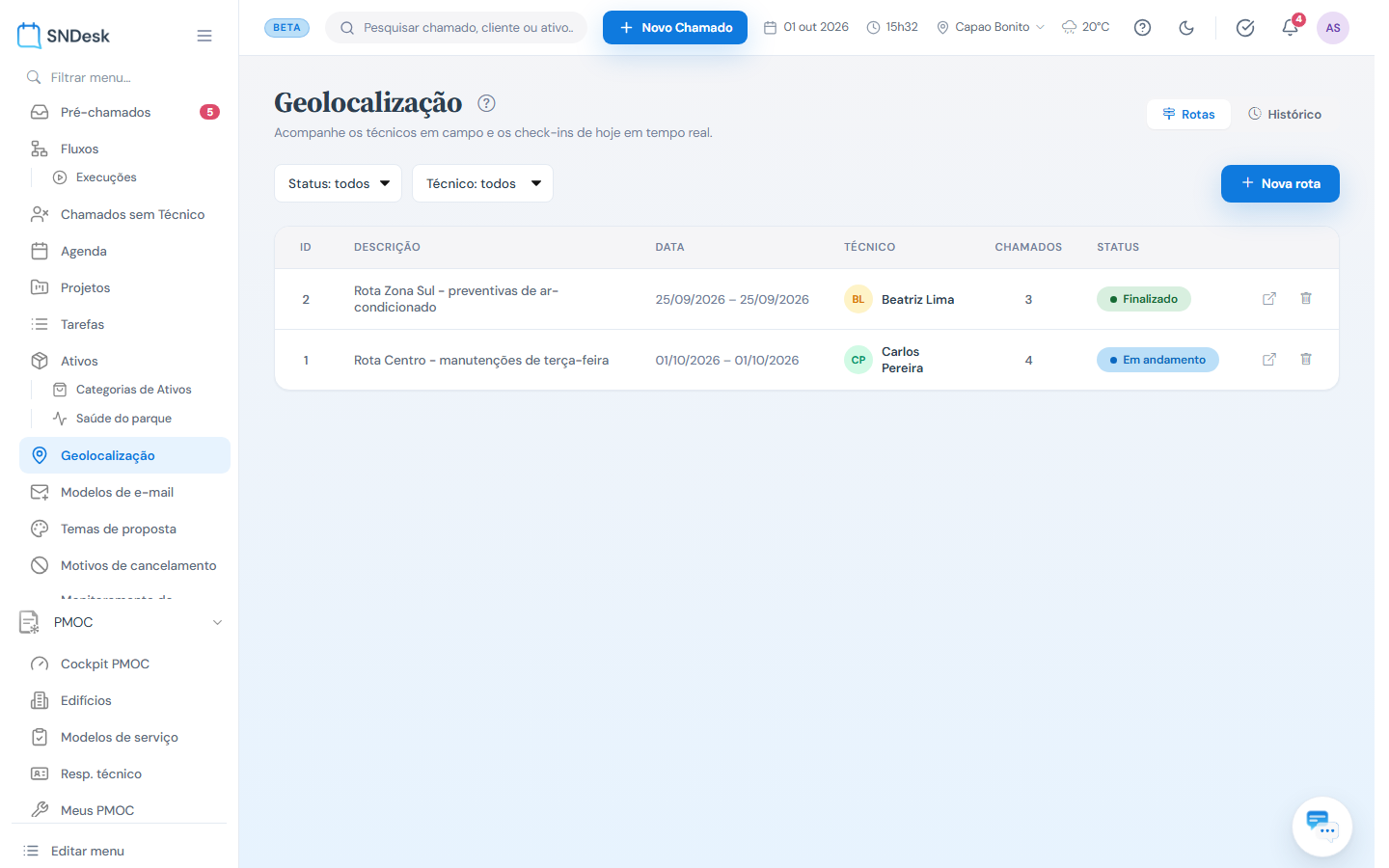Open Cockpit PMOC link

coord(124,664)
